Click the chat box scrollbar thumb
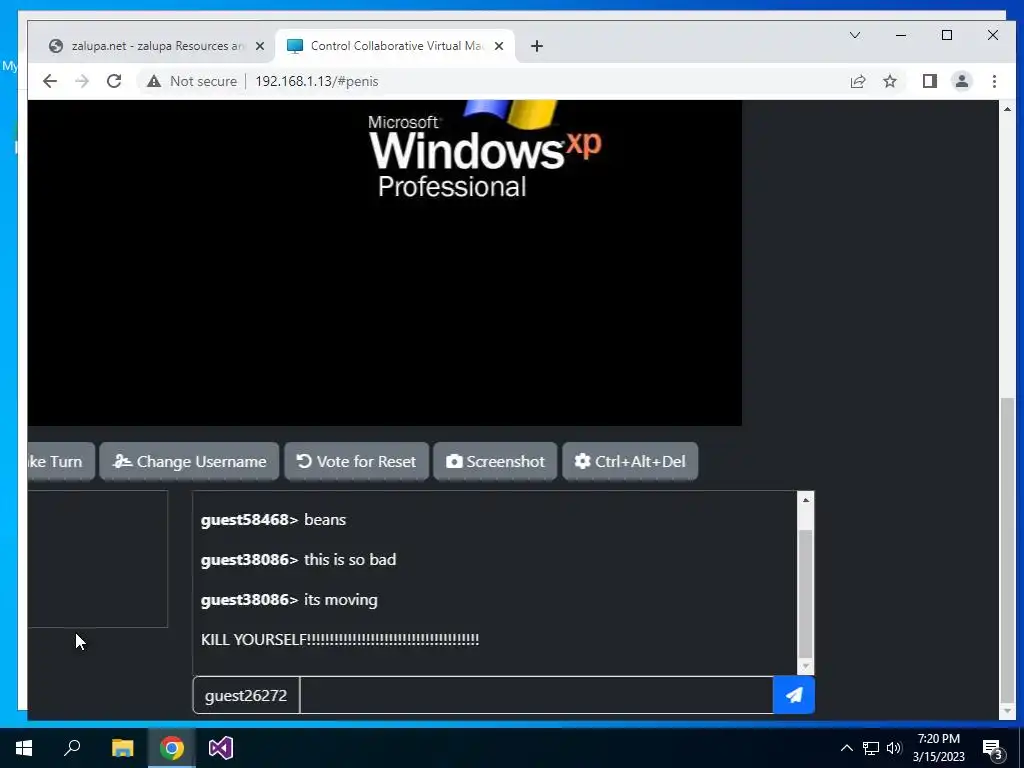The width and height of the screenshot is (1024, 768). [806, 593]
